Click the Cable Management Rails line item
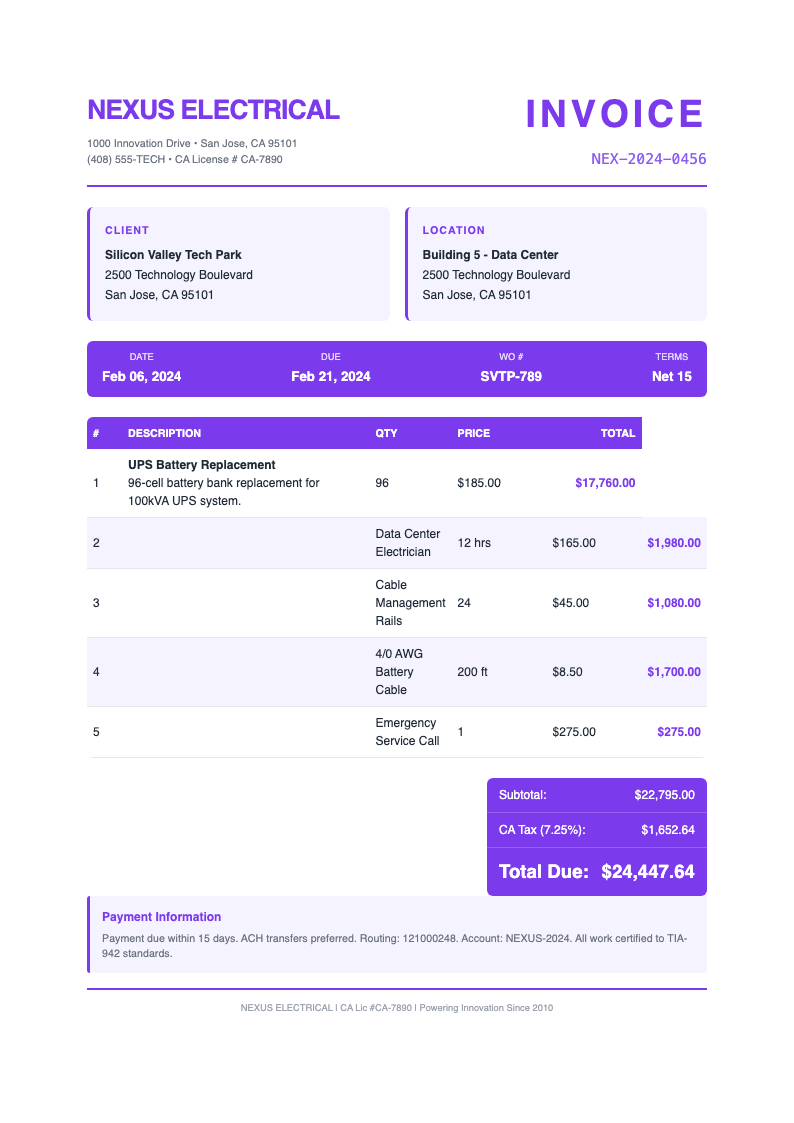The height and width of the screenshot is (1123, 794). [410, 603]
